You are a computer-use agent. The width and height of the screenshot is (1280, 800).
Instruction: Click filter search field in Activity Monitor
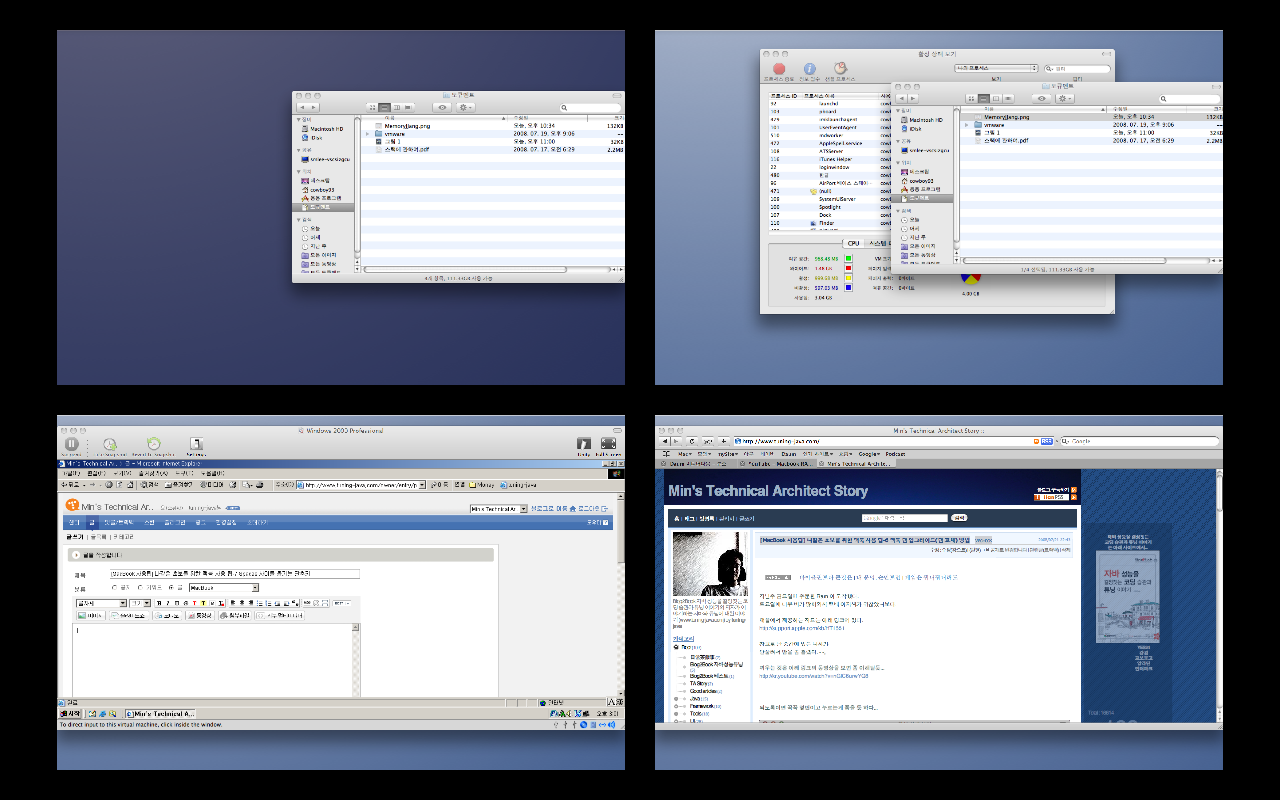[x=1077, y=68]
